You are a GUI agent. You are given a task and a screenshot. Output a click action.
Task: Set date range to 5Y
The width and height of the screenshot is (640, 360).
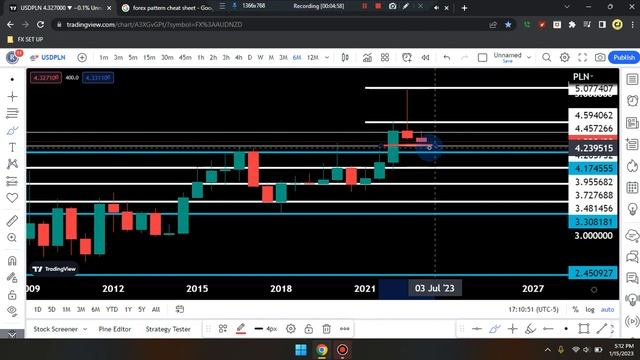click(x=142, y=309)
